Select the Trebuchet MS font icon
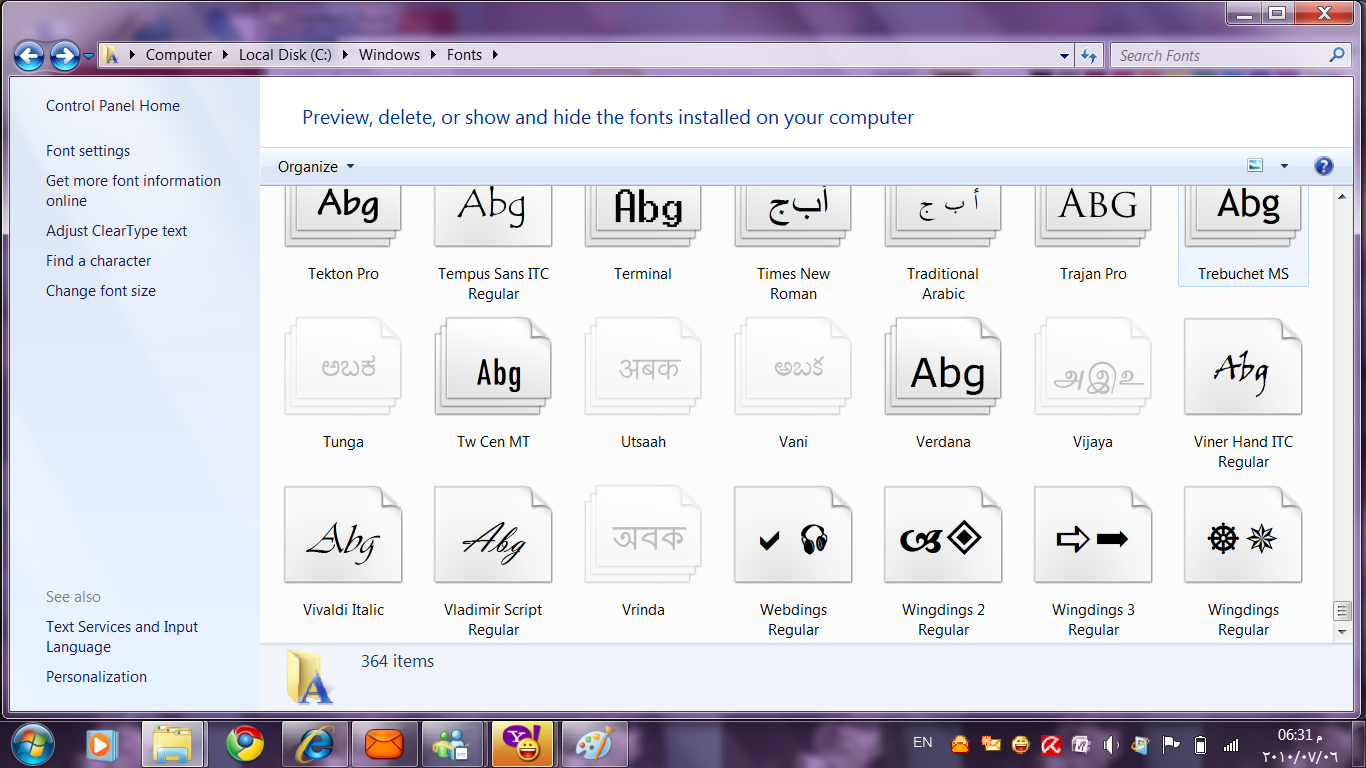 click(x=1243, y=217)
